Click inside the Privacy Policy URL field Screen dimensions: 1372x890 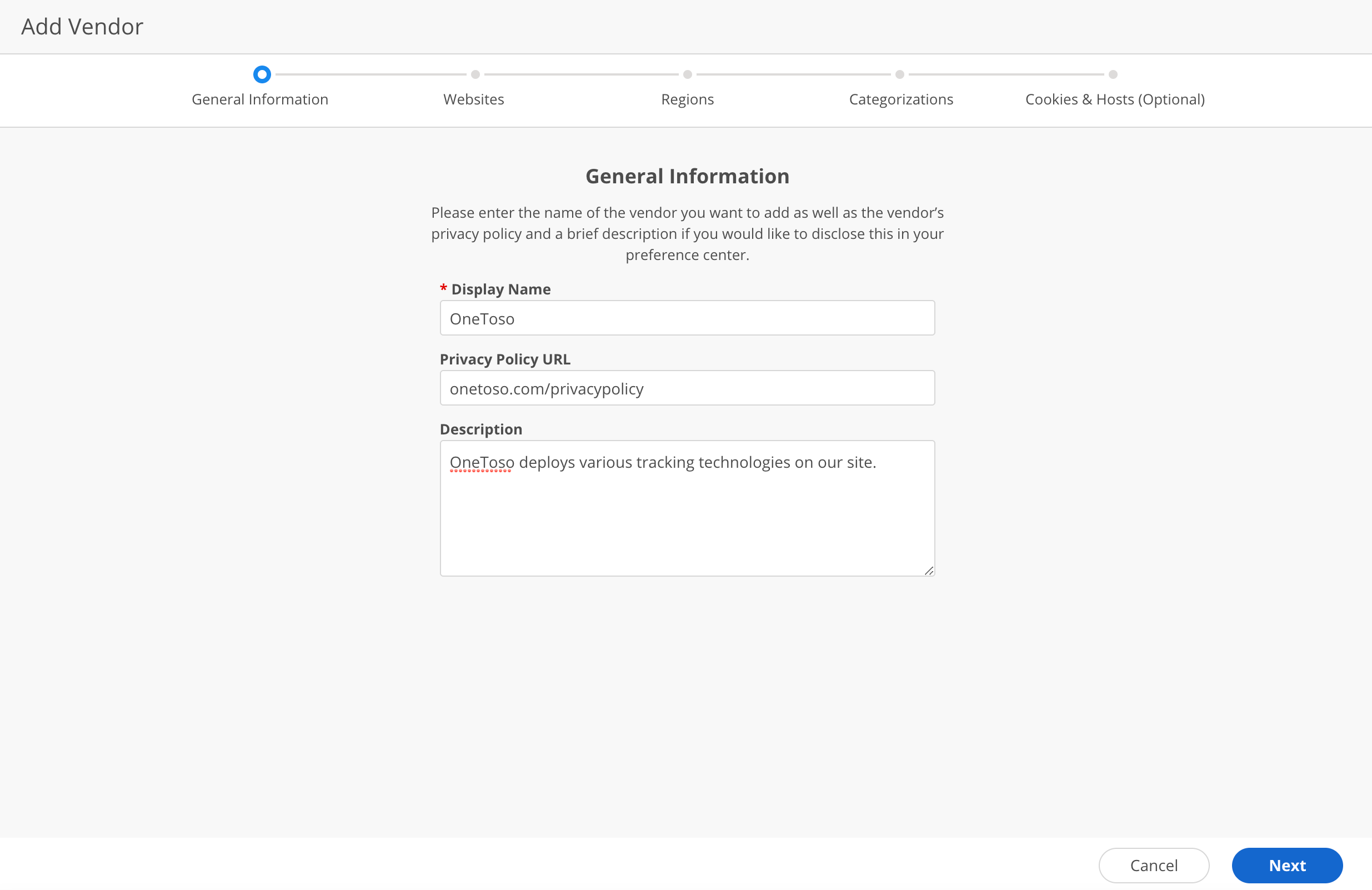687,388
